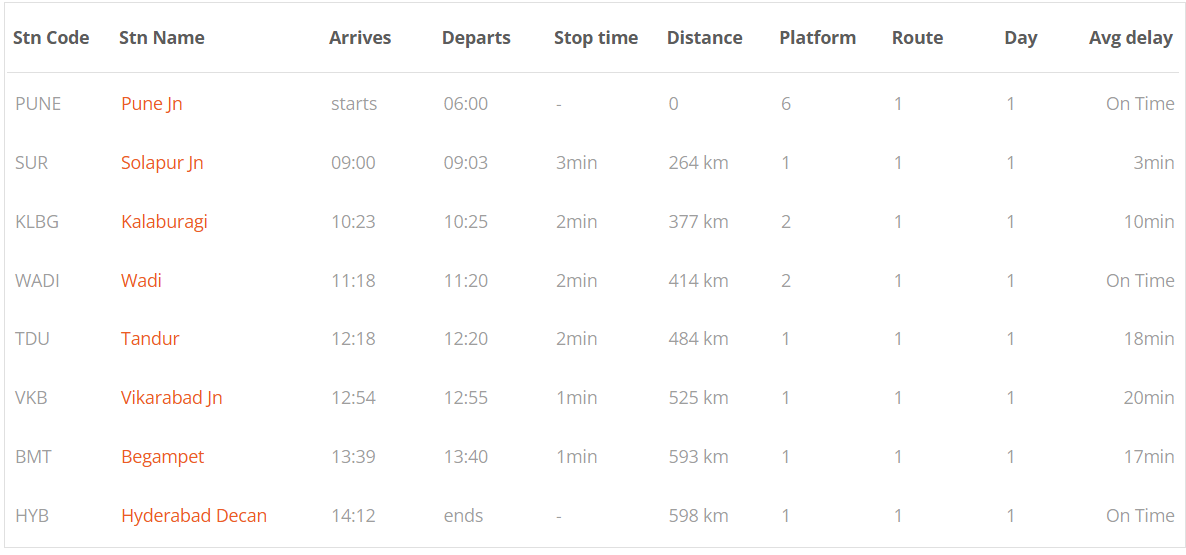Click the Vikarabad Jn link

click(172, 398)
